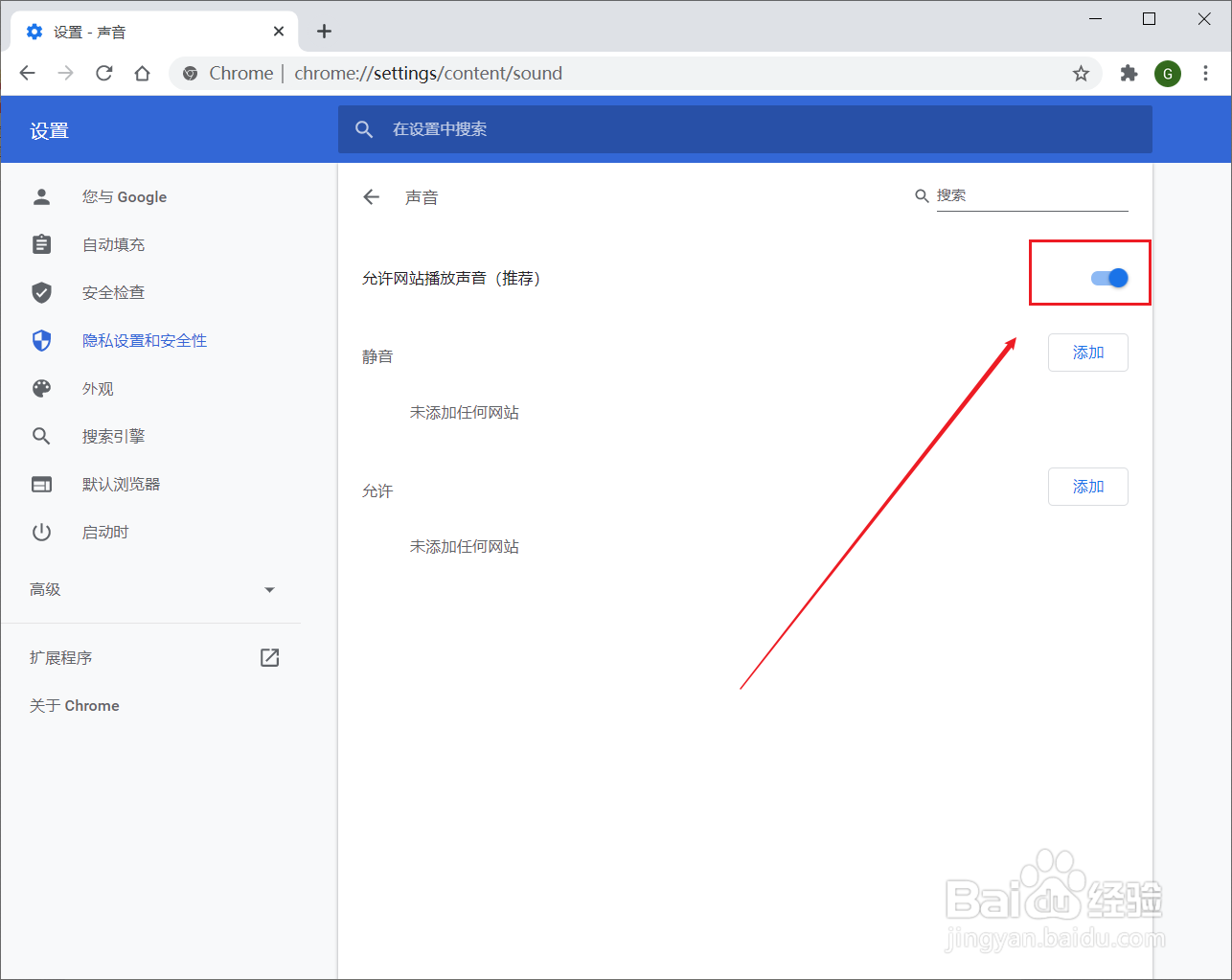Select the 搜索引擎 magnifier icon
Viewport: 1232px width, 980px height.
pos(41,436)
